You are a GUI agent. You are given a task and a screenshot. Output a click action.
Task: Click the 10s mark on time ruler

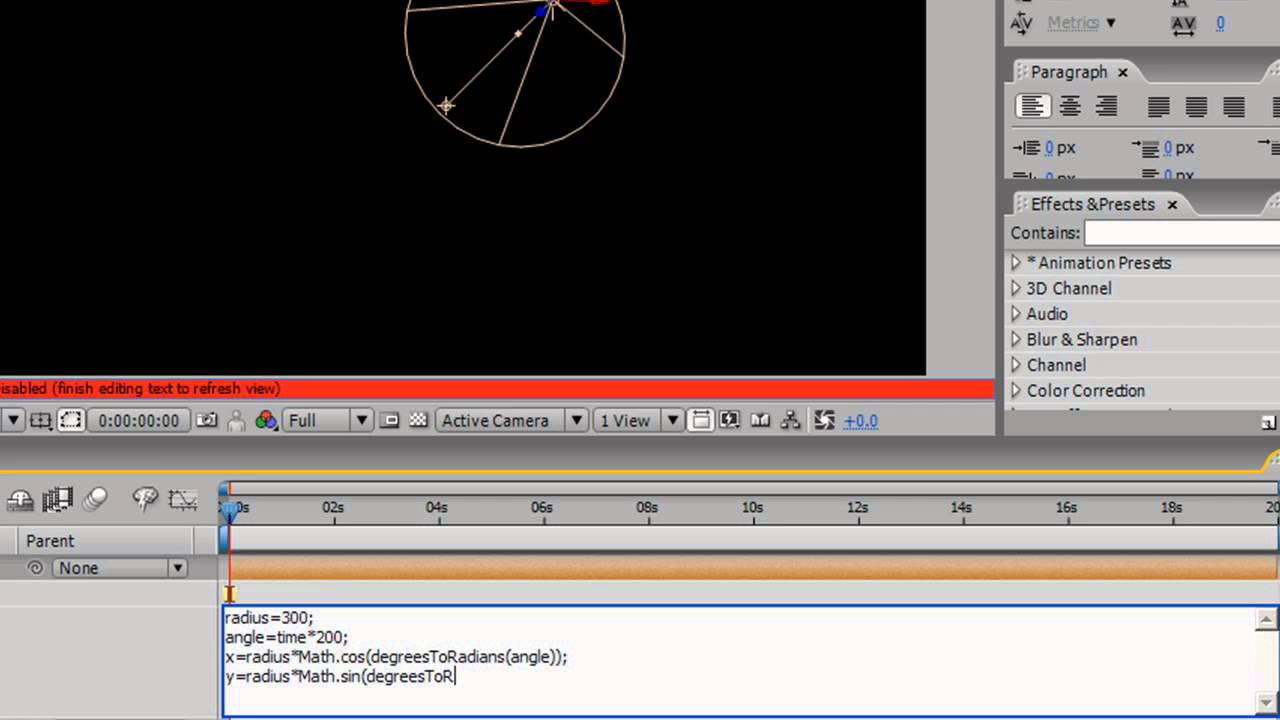pyautogui.click(x=752, y=508)
